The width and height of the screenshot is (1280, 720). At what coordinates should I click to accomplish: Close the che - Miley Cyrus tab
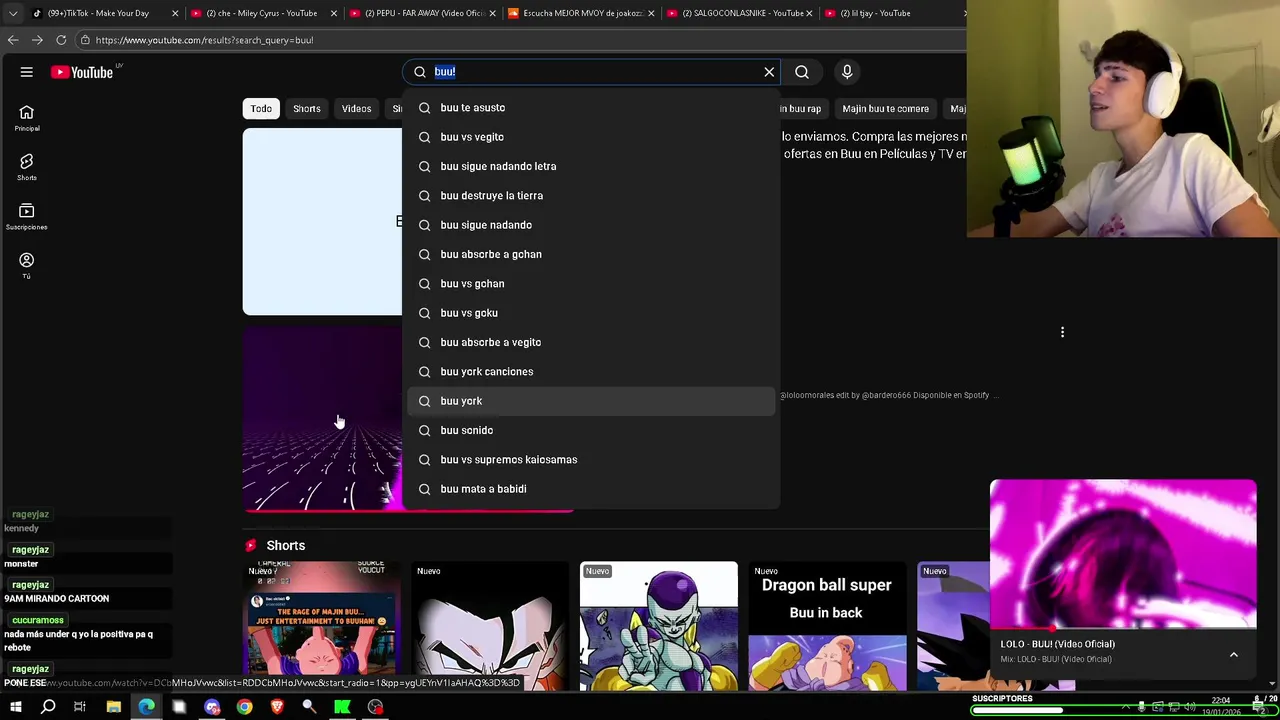[x=333, y=13]
